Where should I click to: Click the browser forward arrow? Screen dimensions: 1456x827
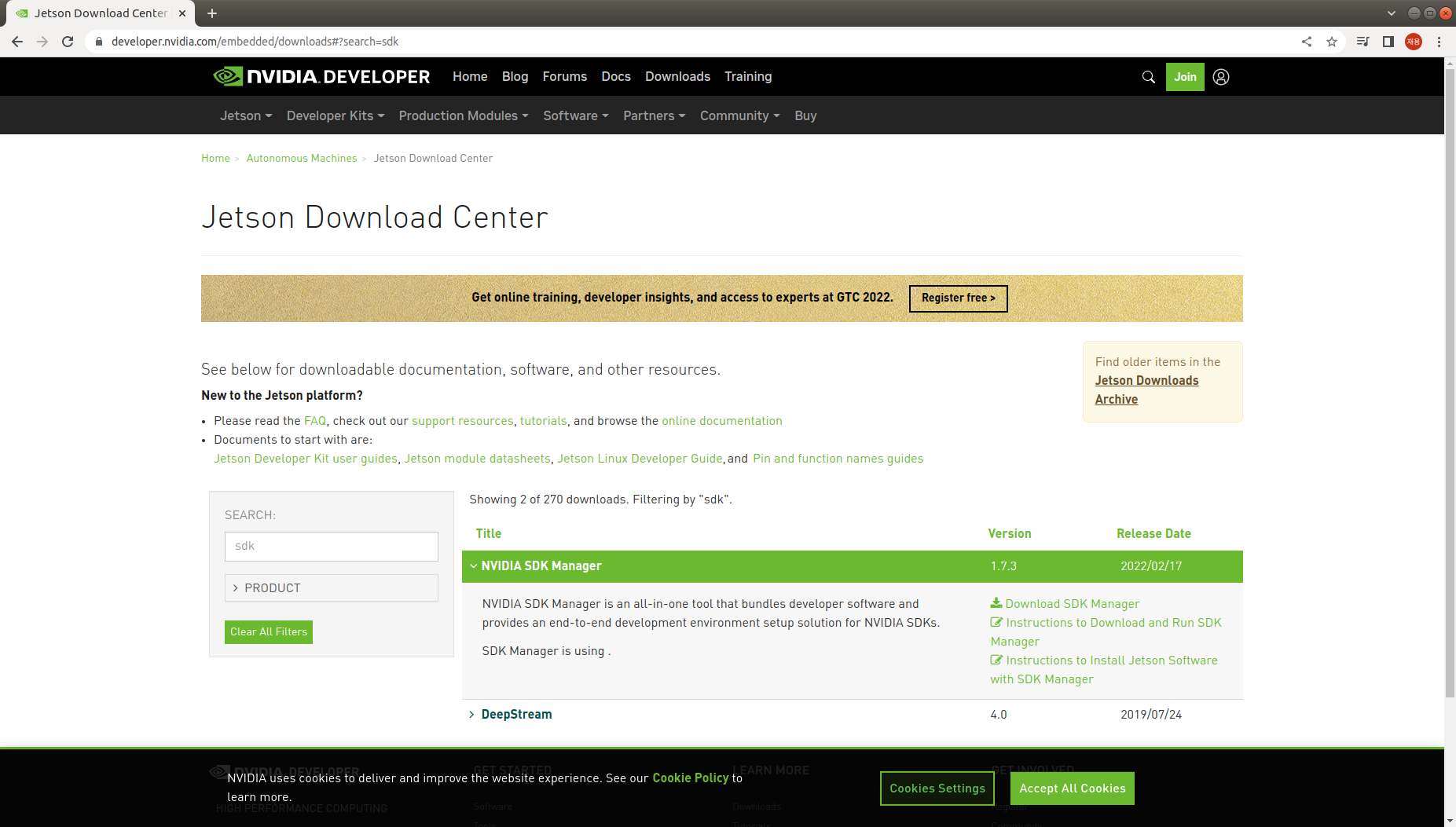click(x=42, y=42)
